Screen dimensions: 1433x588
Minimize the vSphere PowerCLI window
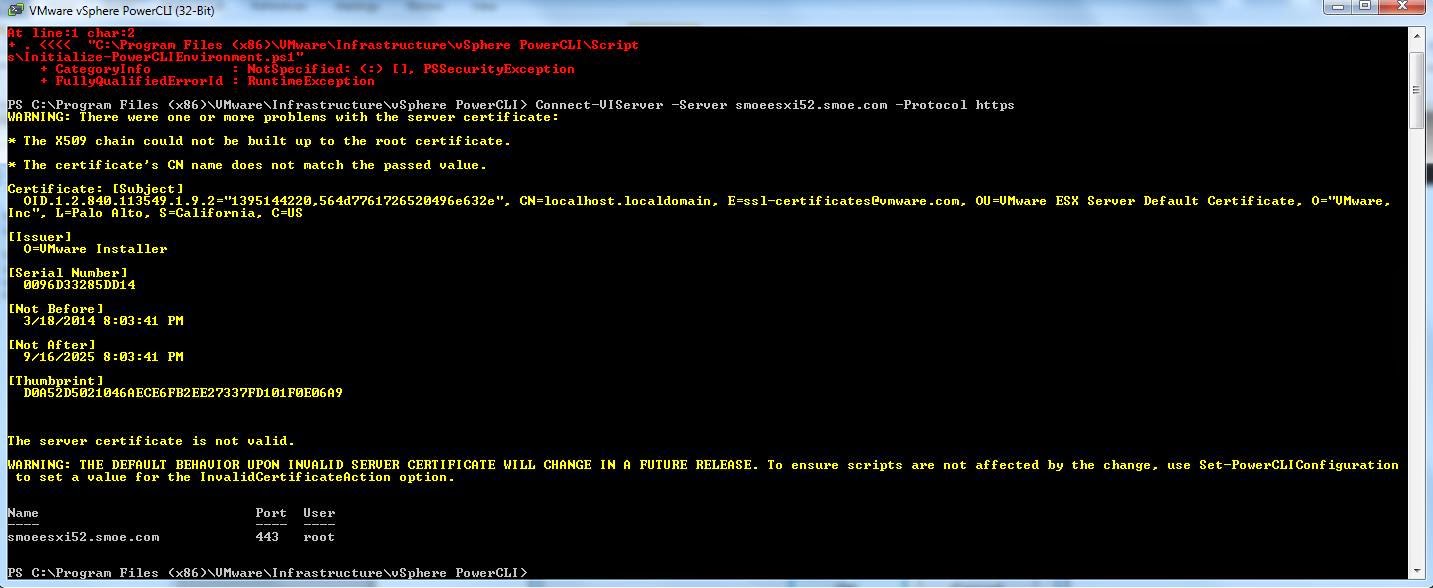click(x=1338, y=6)
